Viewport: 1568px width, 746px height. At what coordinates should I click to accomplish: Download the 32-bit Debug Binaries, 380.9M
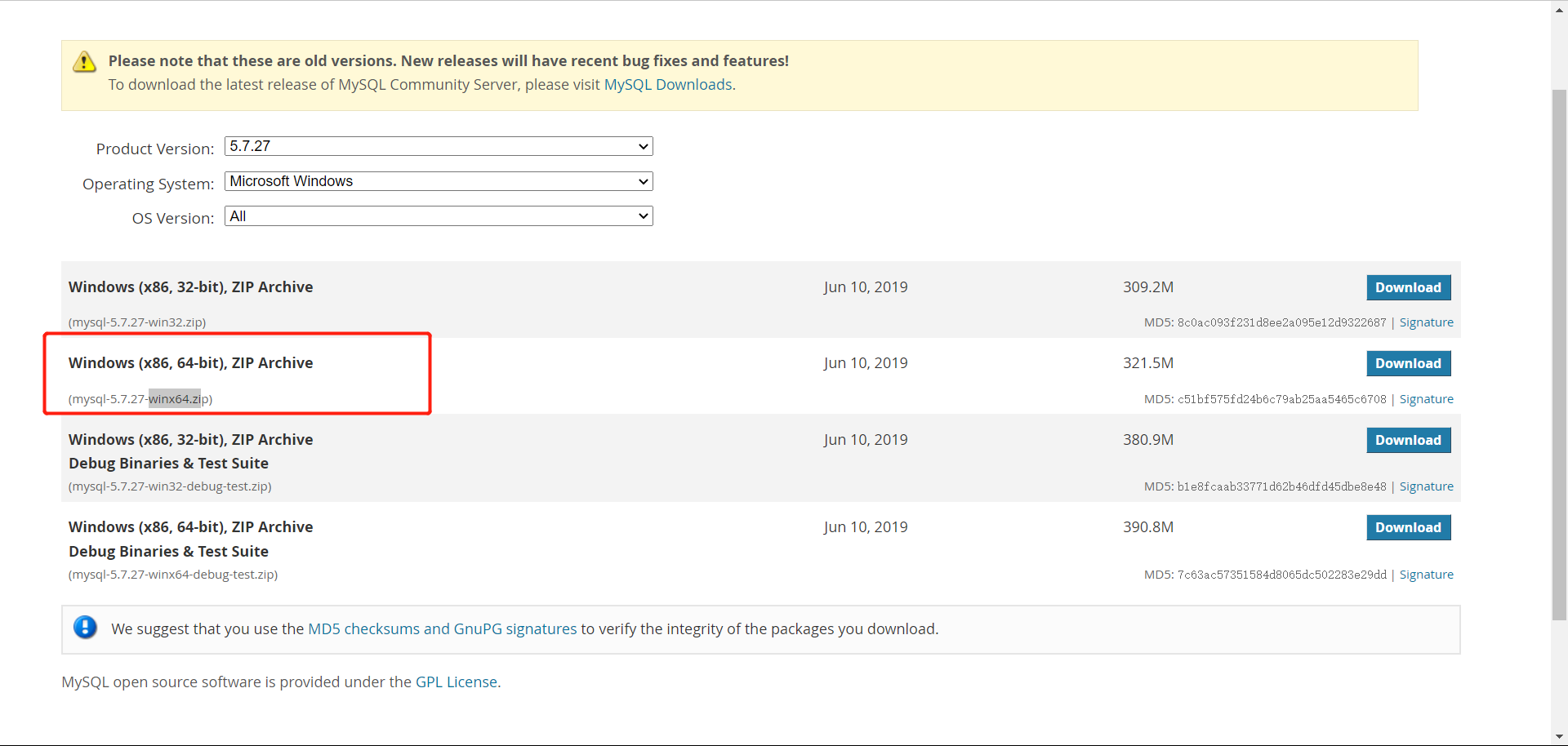click(x=1409, y=440)
